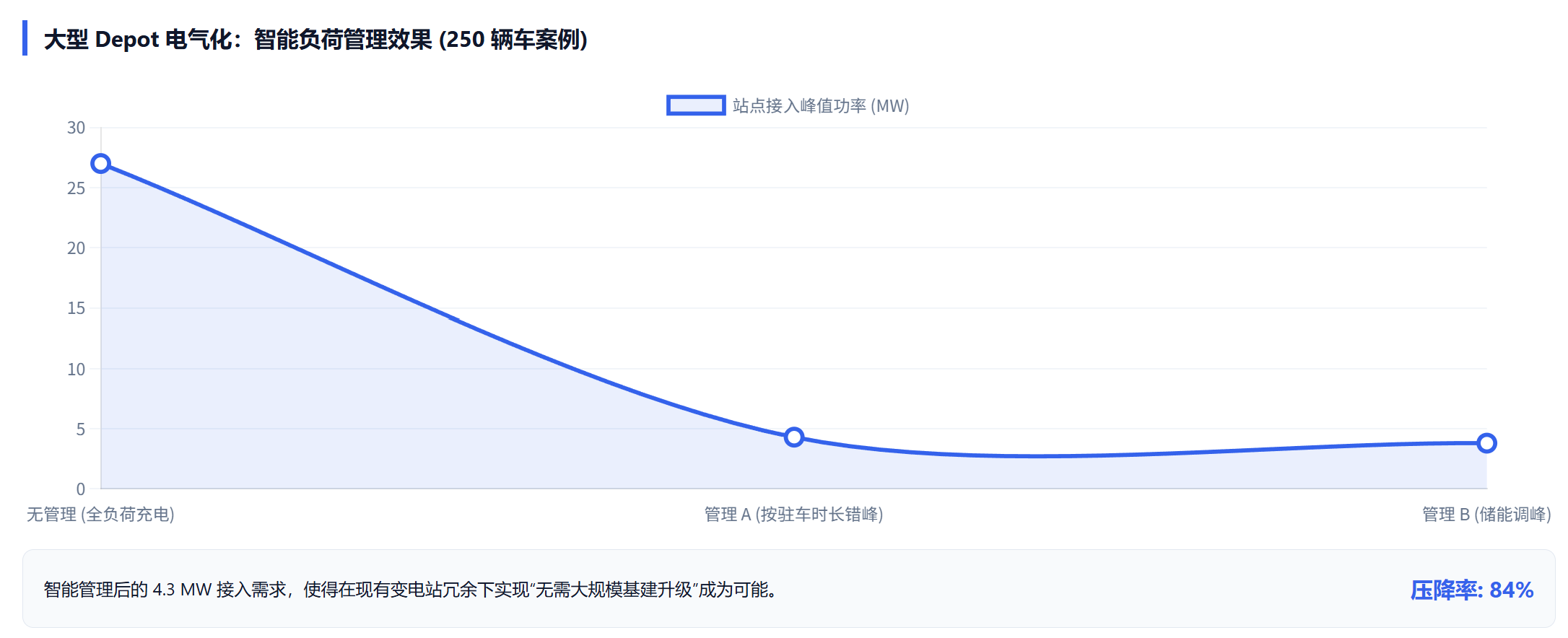Click the chart title 大型 Depot 电气化
This screenshot has height=638, width=1568.
pos(315,40)
